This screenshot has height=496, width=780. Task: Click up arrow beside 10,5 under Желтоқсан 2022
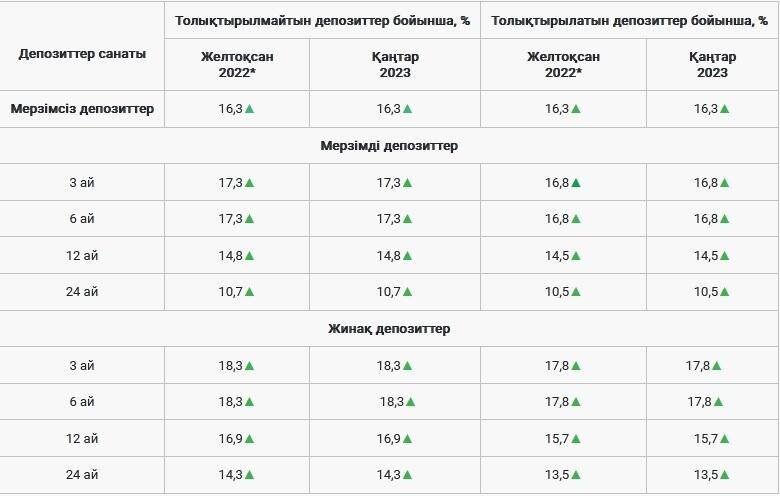tap(576, 292)
